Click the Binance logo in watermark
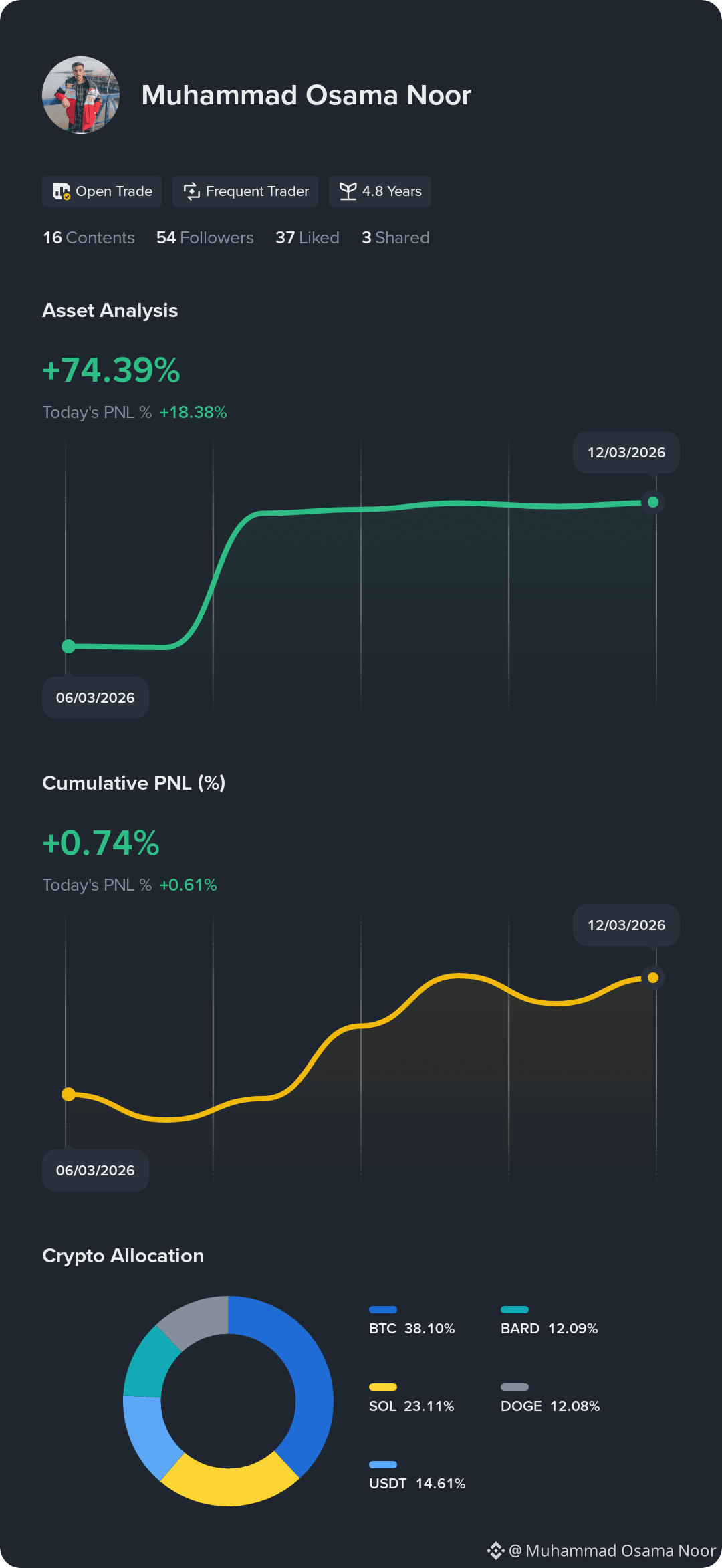Screen dimensions: 722x1568 495,1550
